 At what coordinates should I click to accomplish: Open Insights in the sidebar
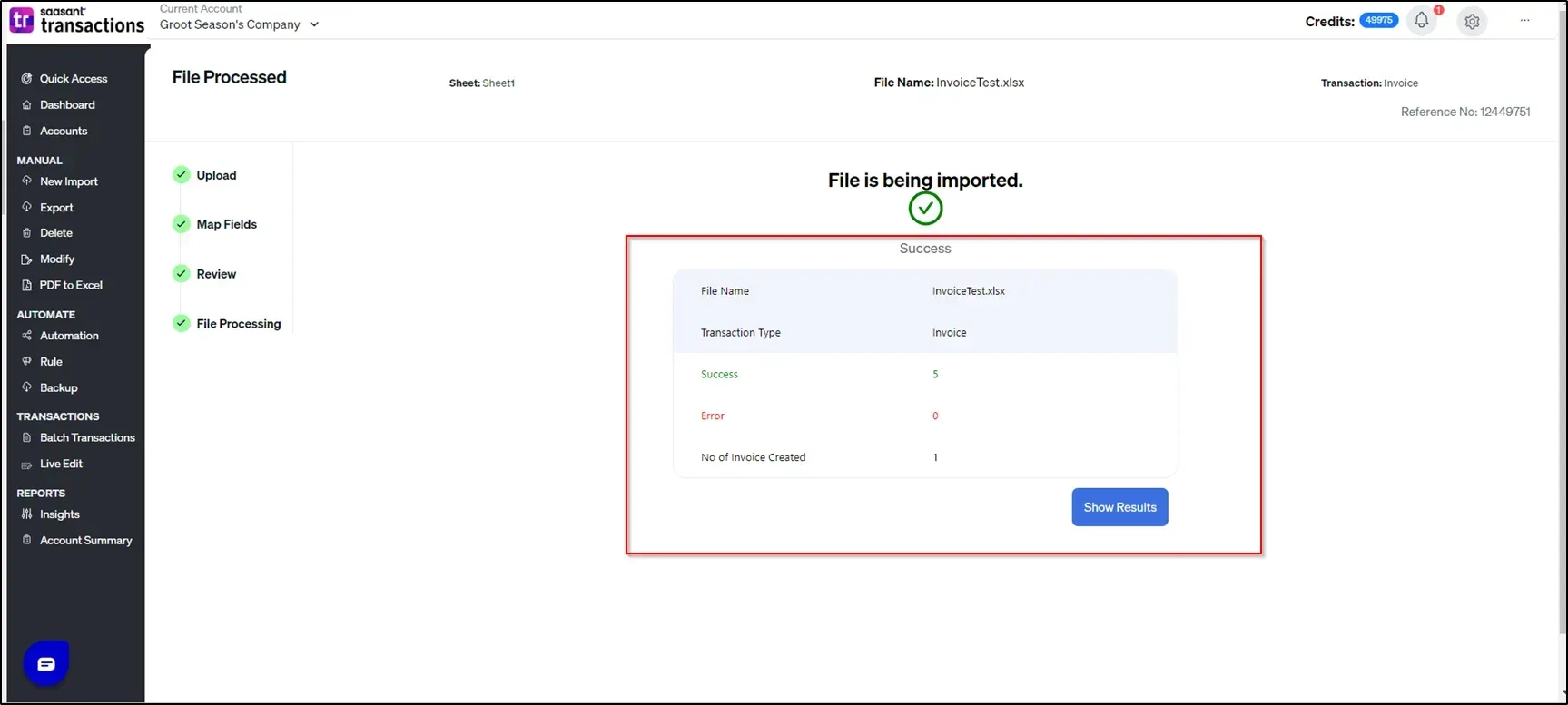[60, 514]
